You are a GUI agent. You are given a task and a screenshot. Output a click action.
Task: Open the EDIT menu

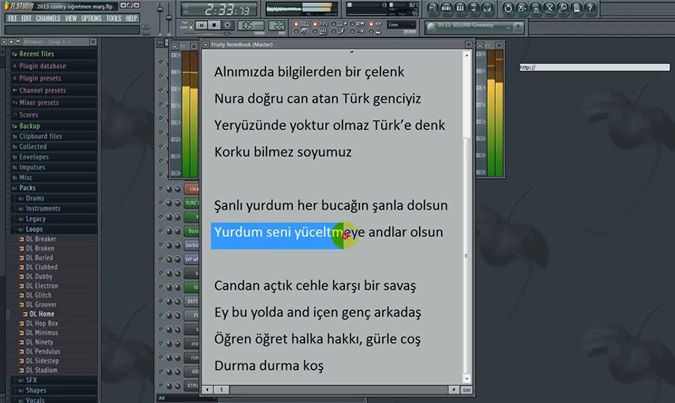(x=26, y=18)
